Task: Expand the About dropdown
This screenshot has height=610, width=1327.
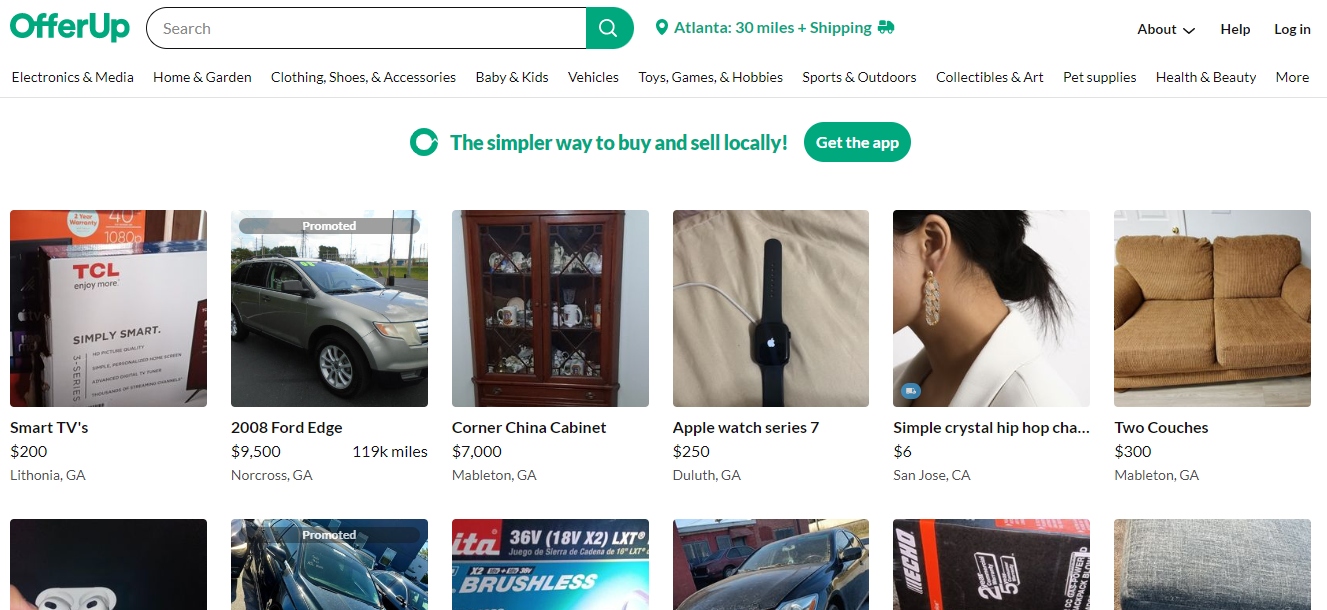Action: [1166, 29]
